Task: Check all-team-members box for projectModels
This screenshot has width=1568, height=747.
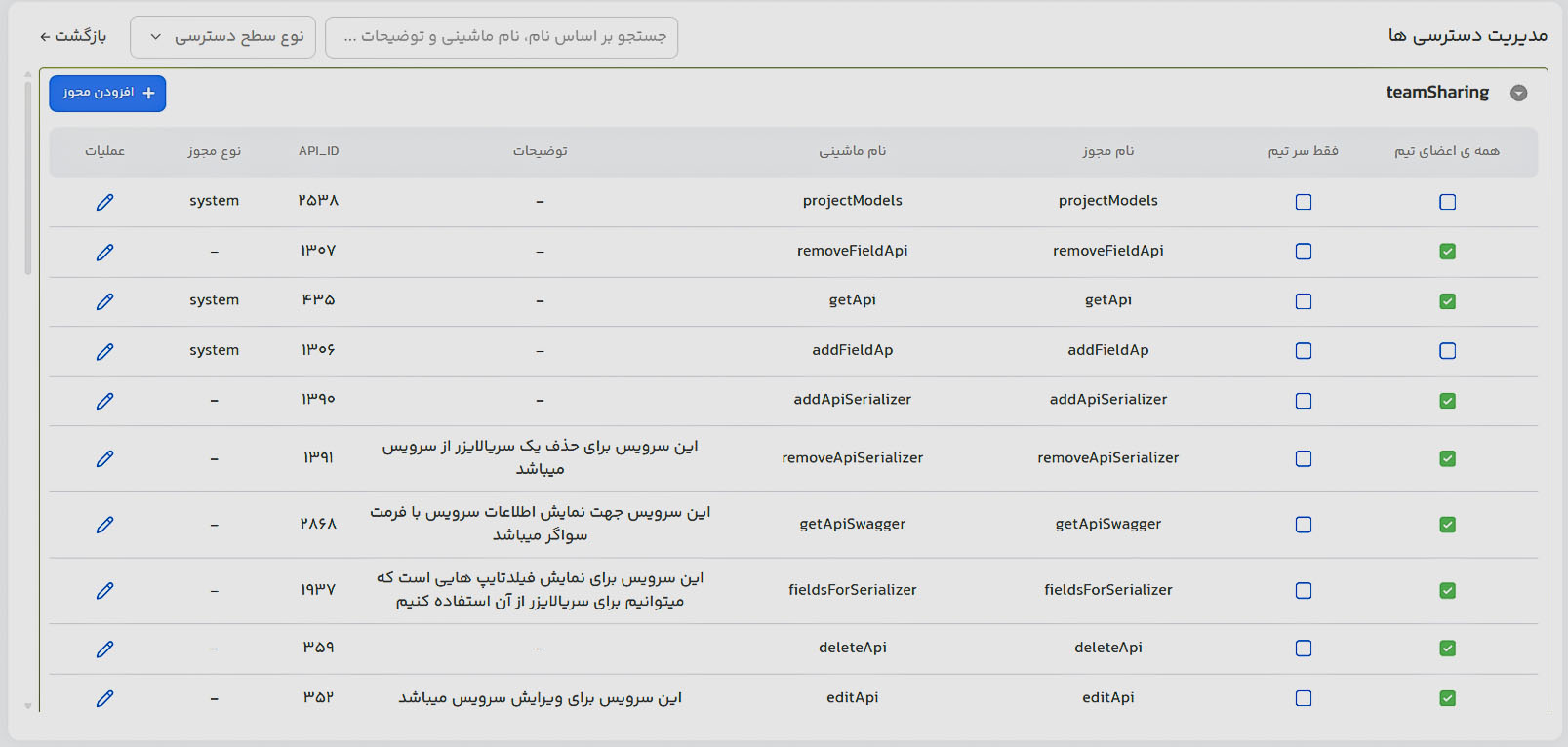Action: click(x=1447, y=202)
